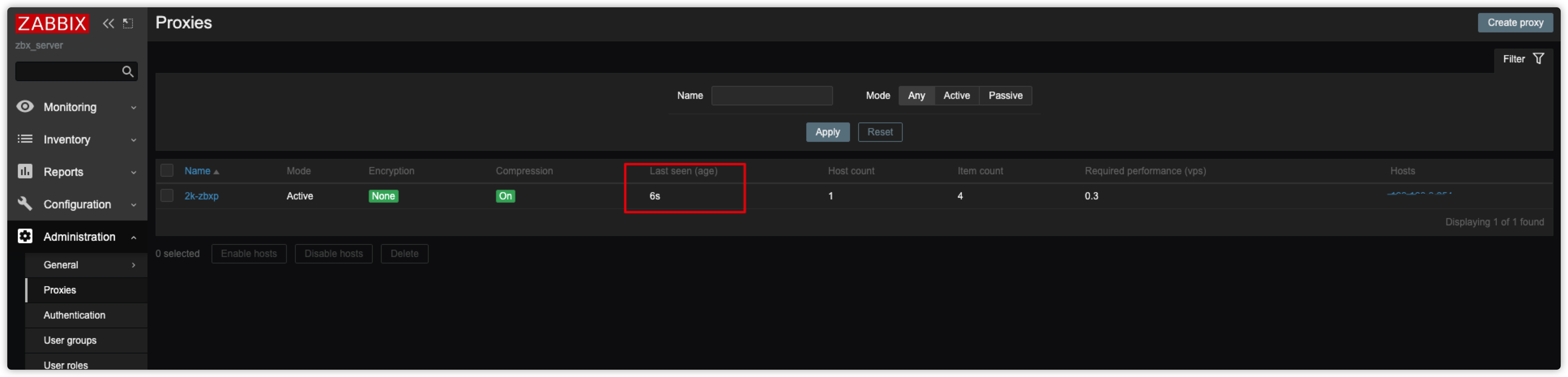This screenshot has height=377, width=1568.
Task: Expand the Inventory menu chevron
Action: click(133, 140)
